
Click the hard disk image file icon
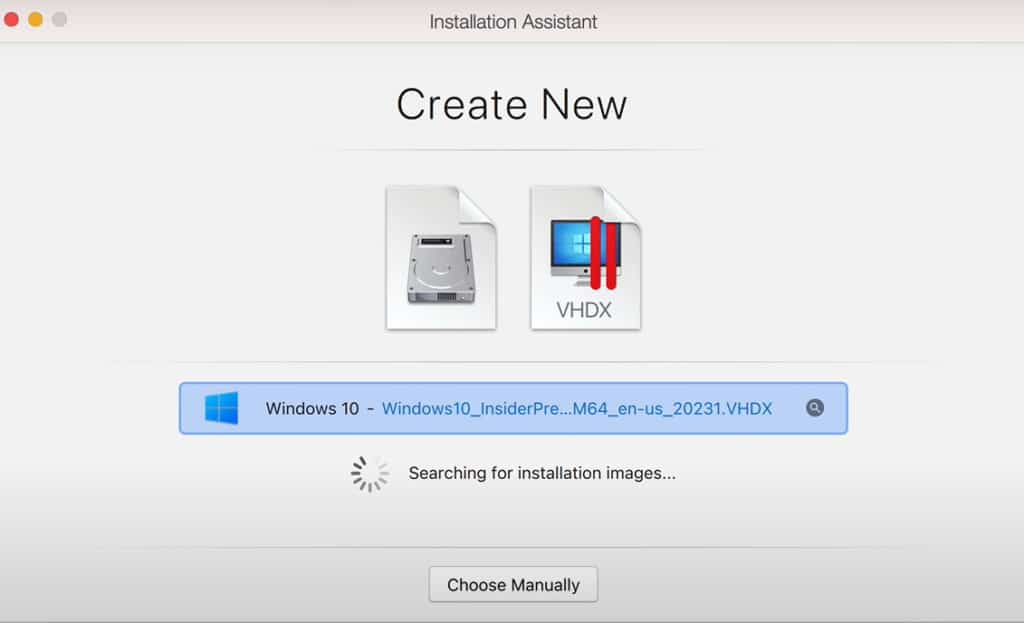[441, 258]
